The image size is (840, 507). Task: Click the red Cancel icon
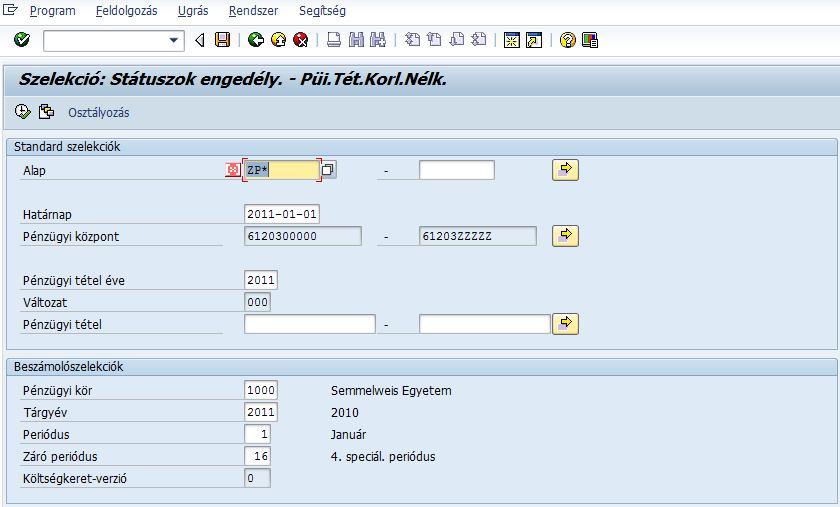coord(301,40)
